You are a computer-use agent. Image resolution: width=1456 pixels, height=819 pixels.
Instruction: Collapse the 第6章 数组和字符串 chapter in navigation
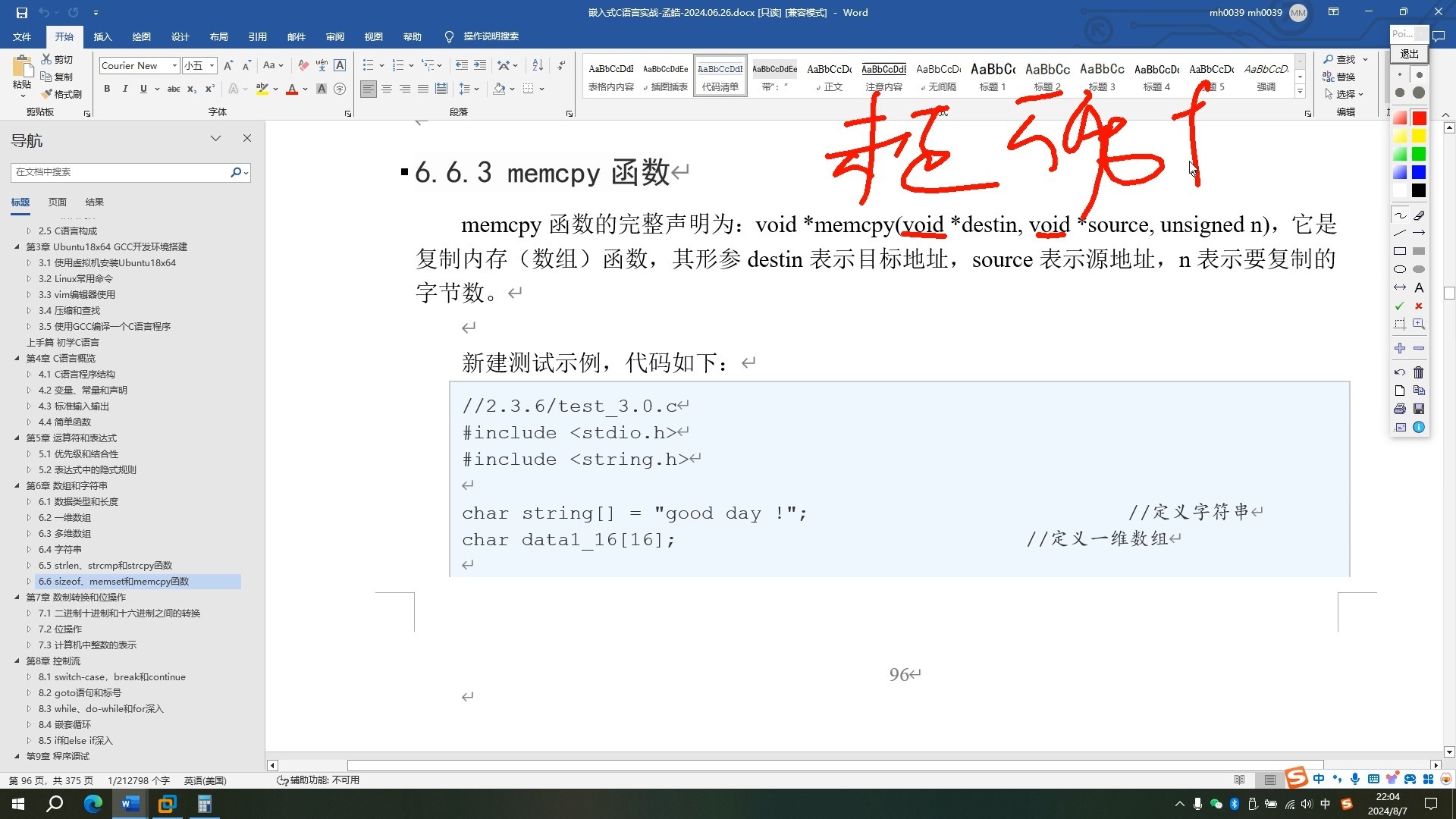tap(18, 485)
